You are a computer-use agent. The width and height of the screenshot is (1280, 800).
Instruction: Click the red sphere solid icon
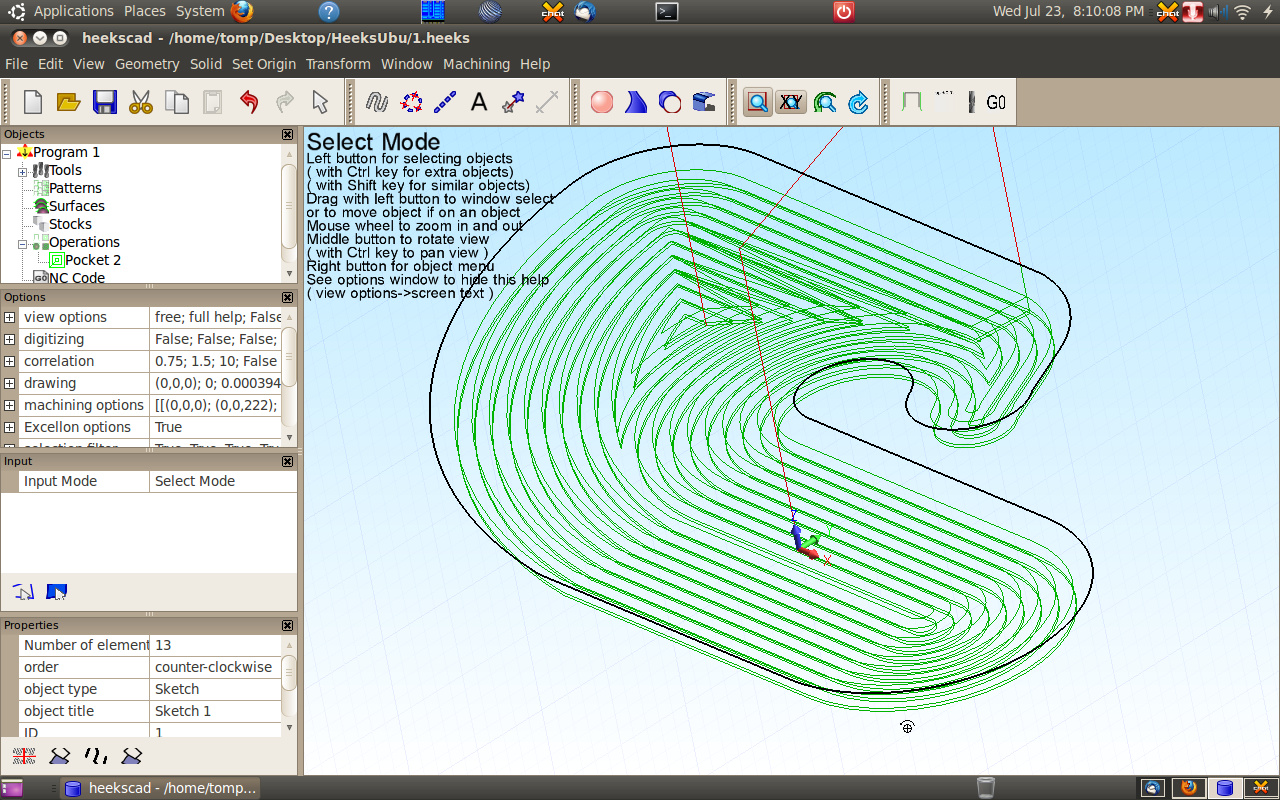602,102
